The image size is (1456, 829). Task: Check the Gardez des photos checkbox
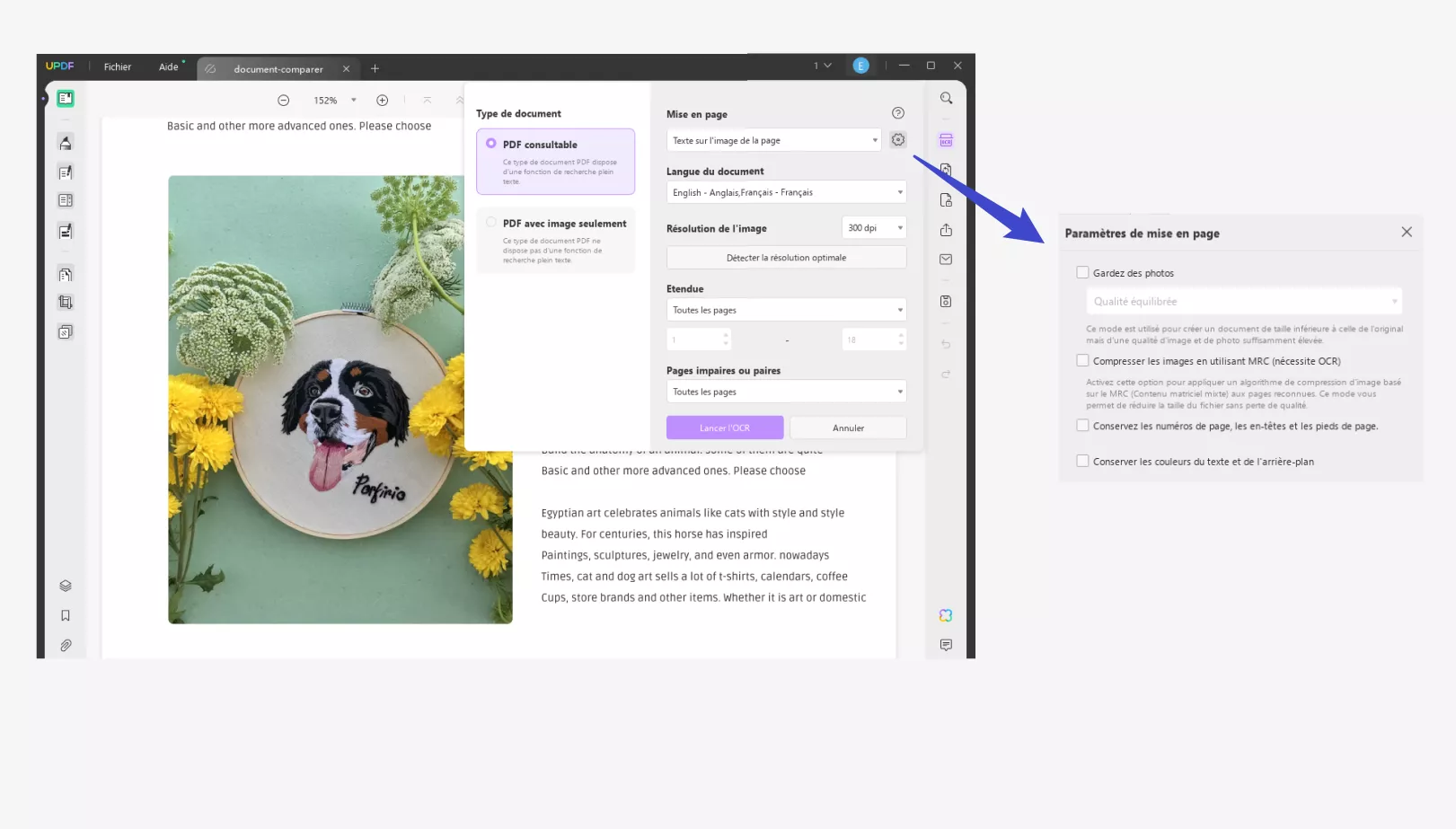1083,273
